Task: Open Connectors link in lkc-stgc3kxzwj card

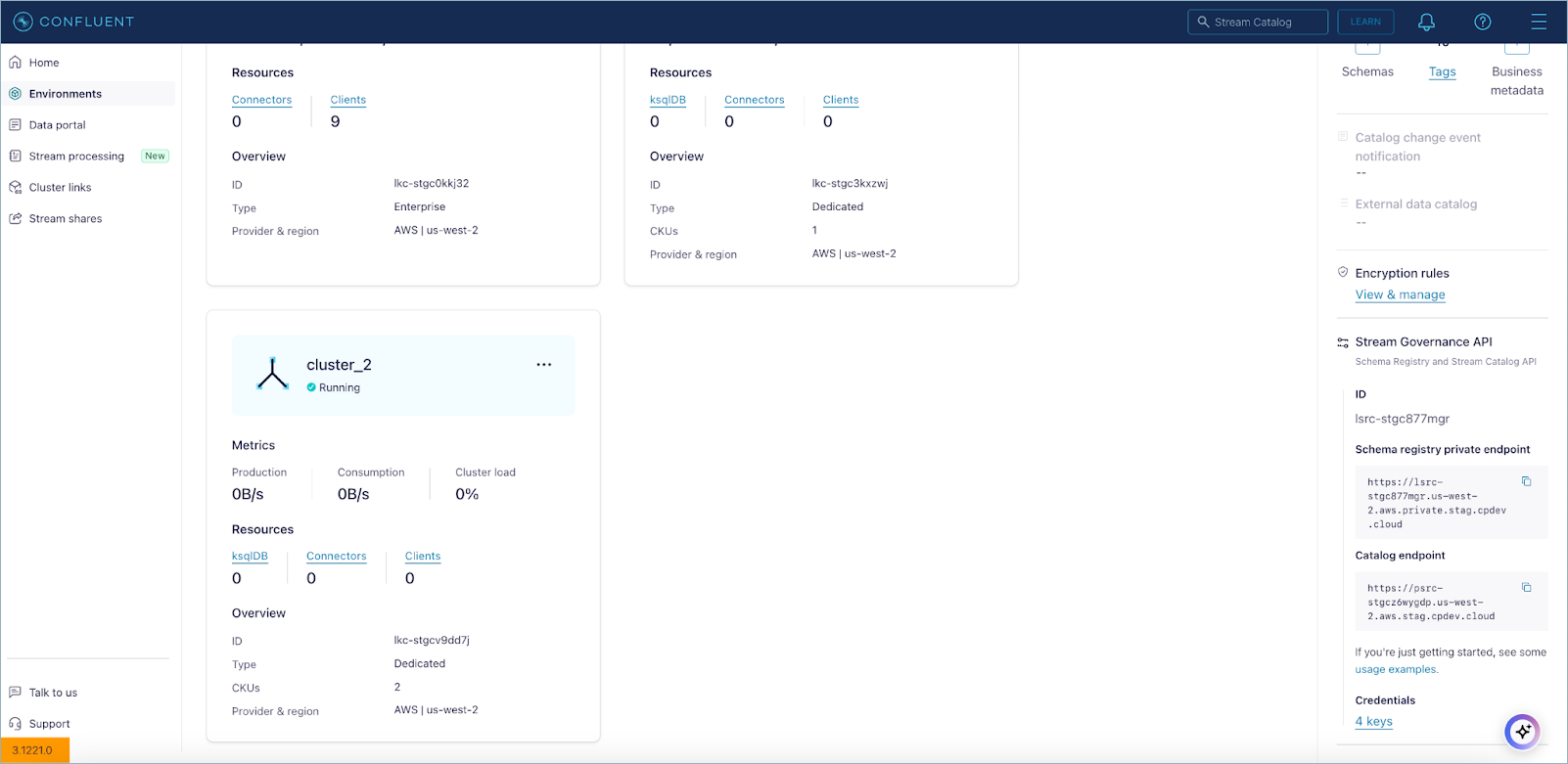Action: [x=754, y=100]
